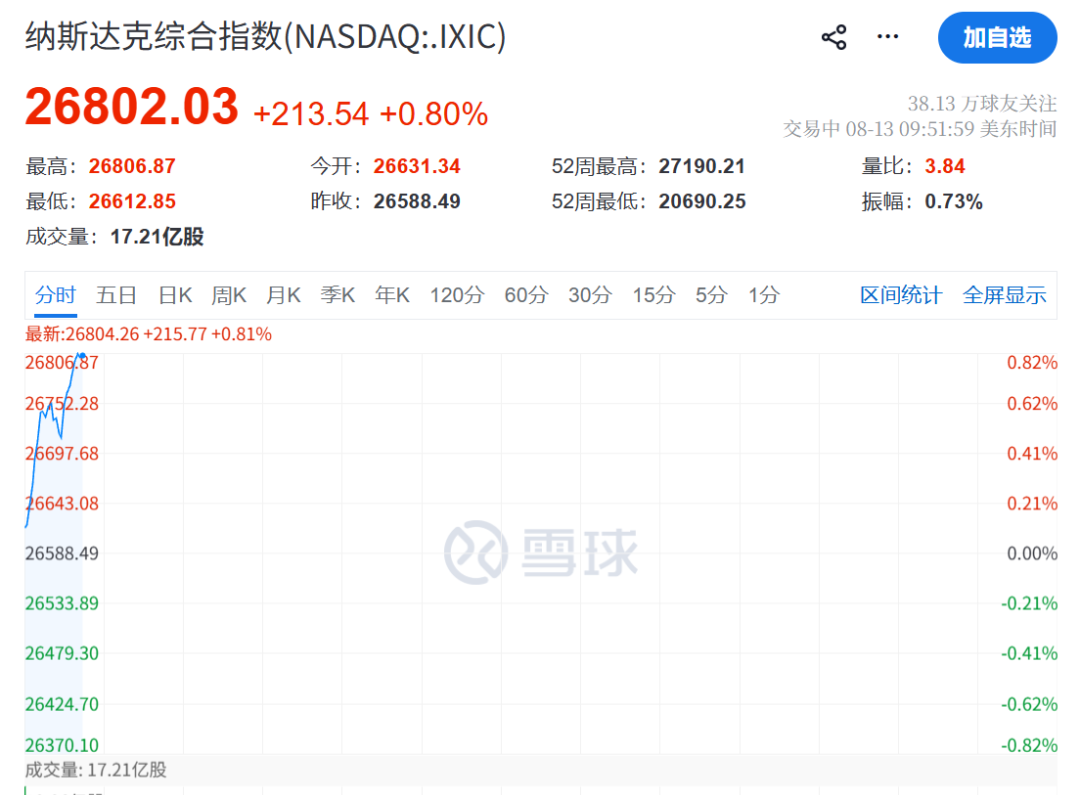Select the 分时 chart tab
1080x795 pixels.
coord(55,295)
